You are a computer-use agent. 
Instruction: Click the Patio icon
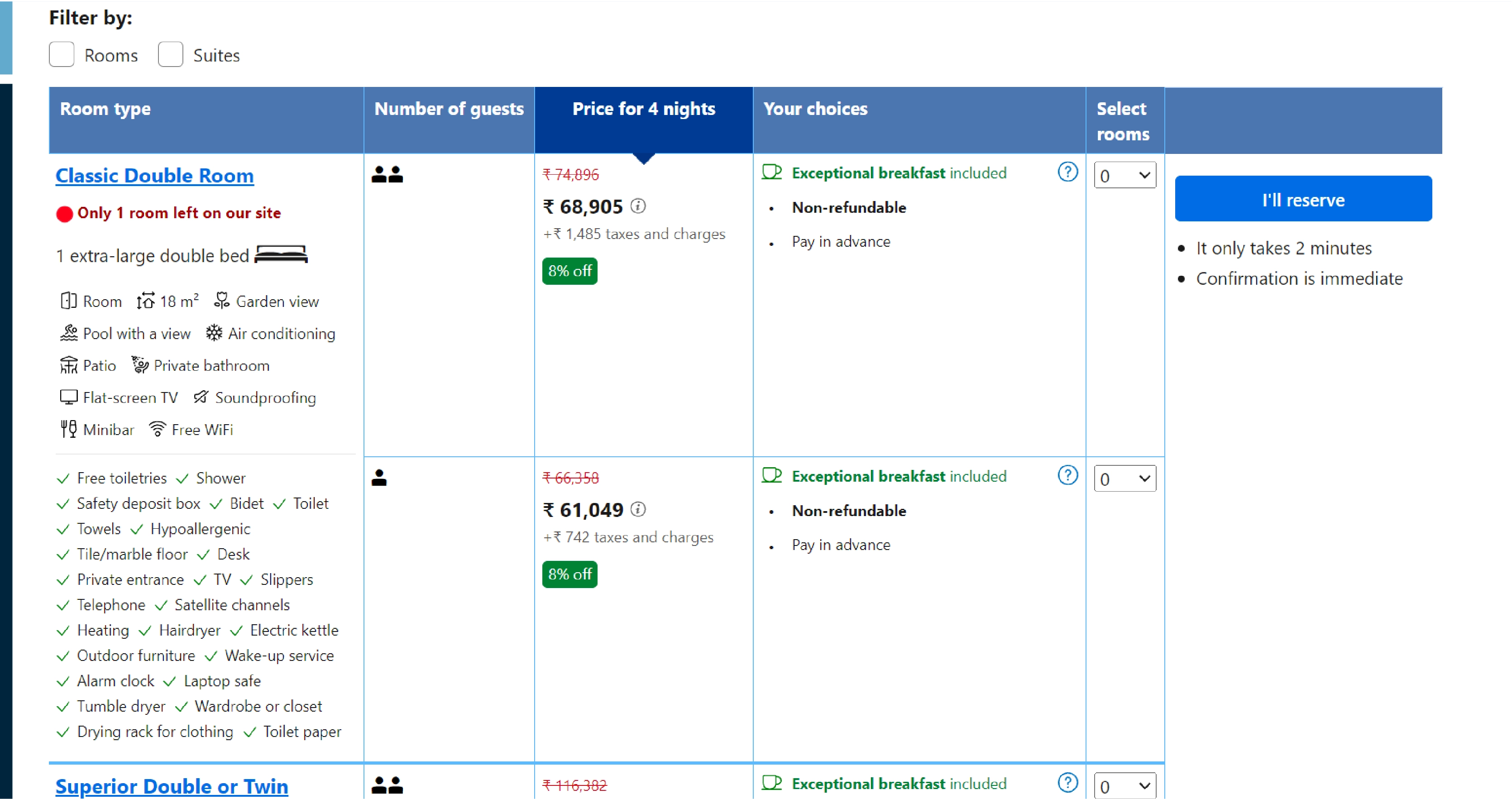click(x=69, y=365)
